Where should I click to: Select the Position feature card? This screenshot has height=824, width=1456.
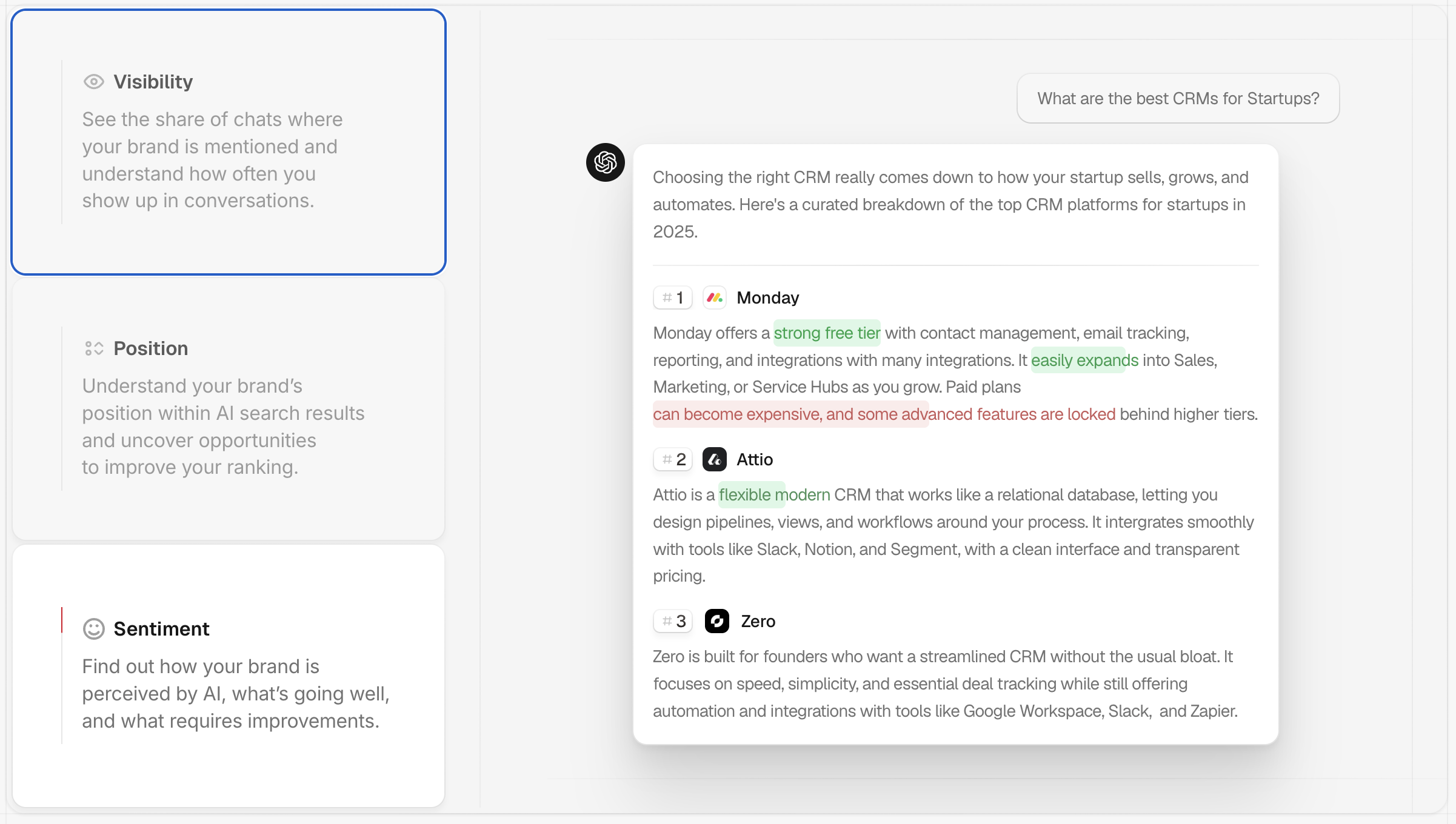(229, 409)
